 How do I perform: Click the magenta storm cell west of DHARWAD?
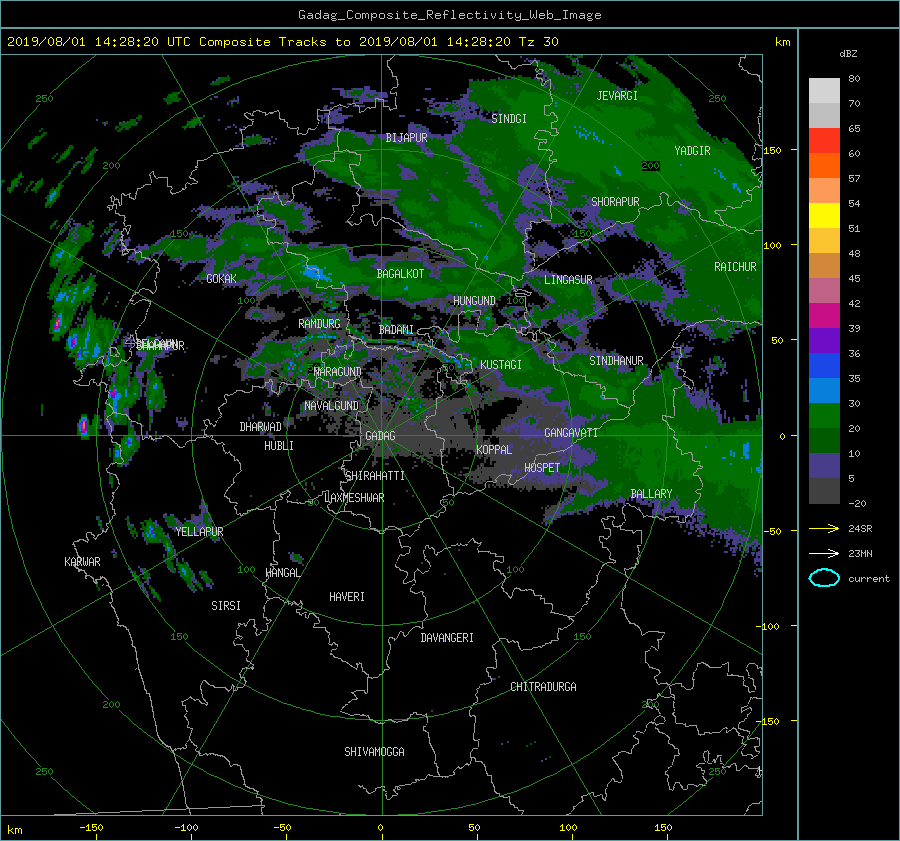[x=83, y=425]
